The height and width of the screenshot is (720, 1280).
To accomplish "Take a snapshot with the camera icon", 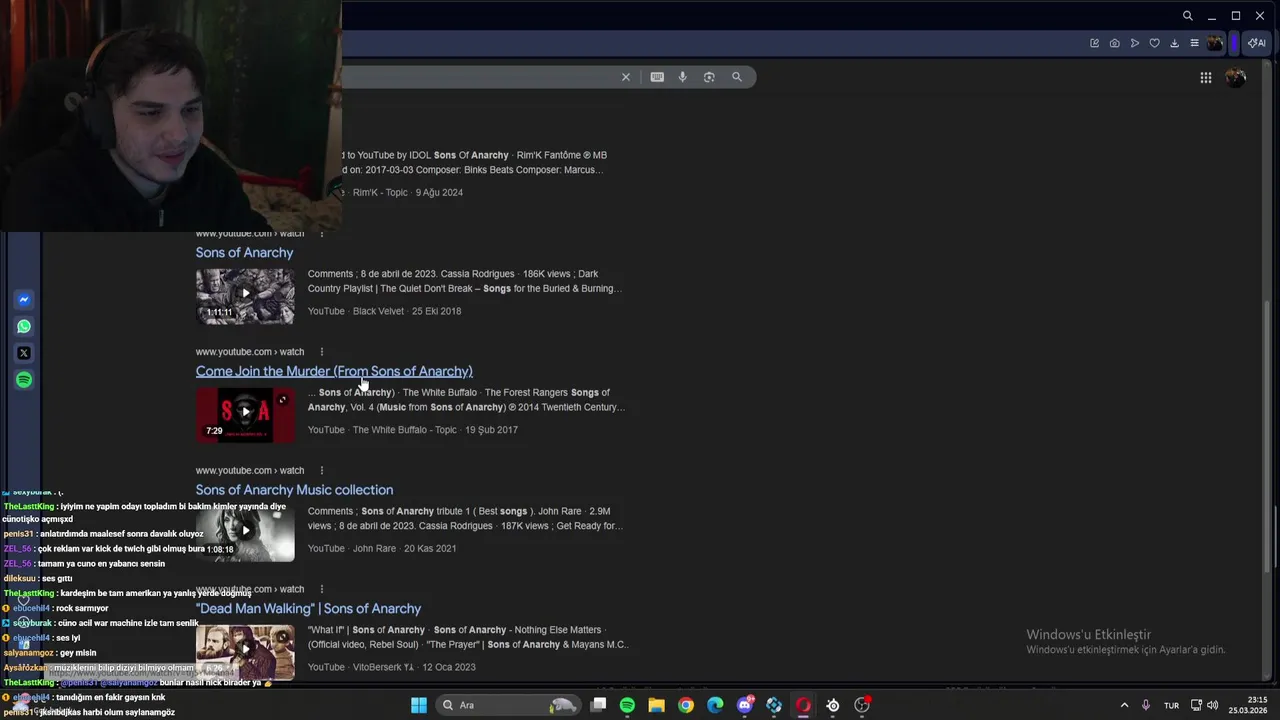I will pyautogui.click(x=1114, y=43).
